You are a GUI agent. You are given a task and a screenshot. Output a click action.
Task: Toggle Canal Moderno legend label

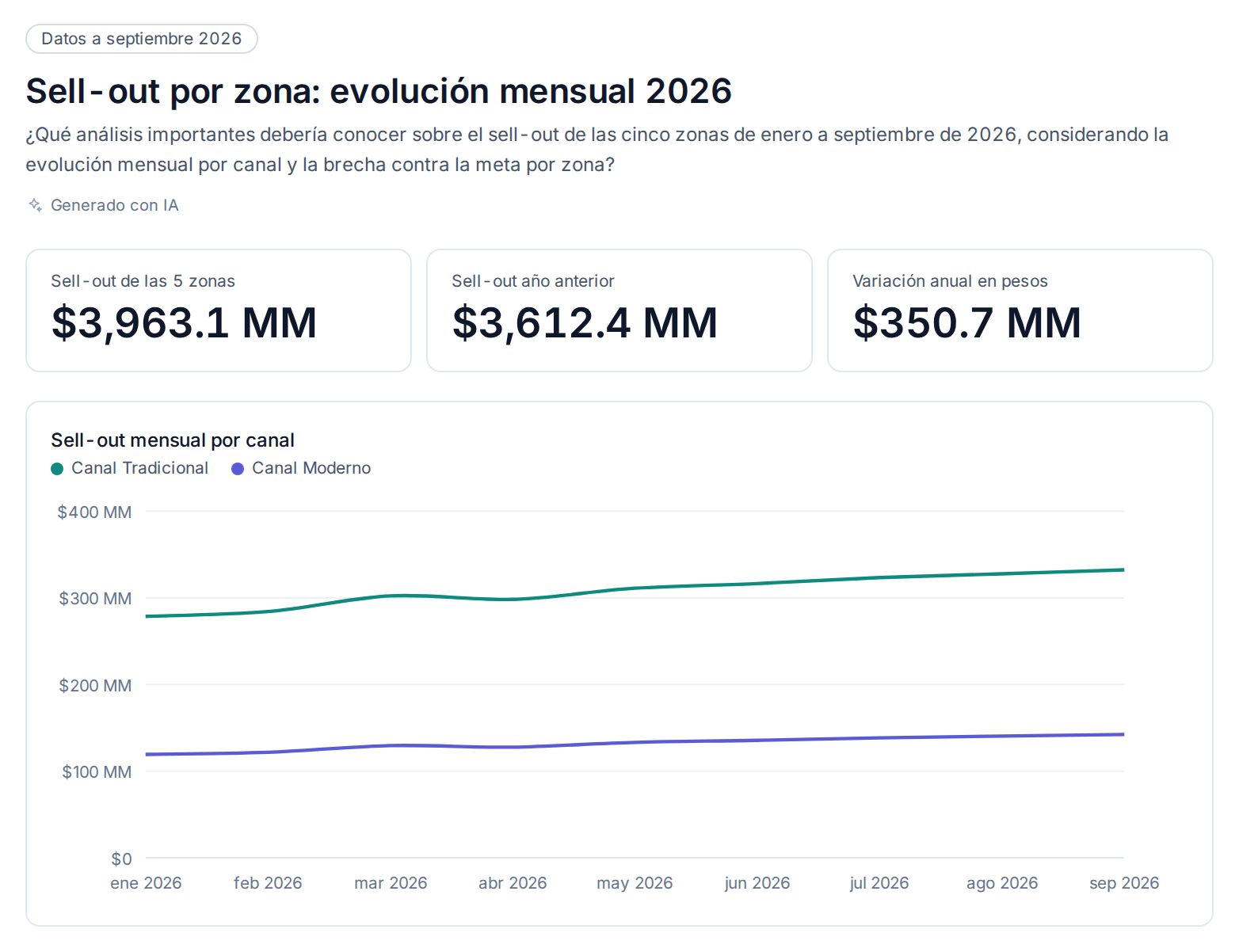point(311,468)
